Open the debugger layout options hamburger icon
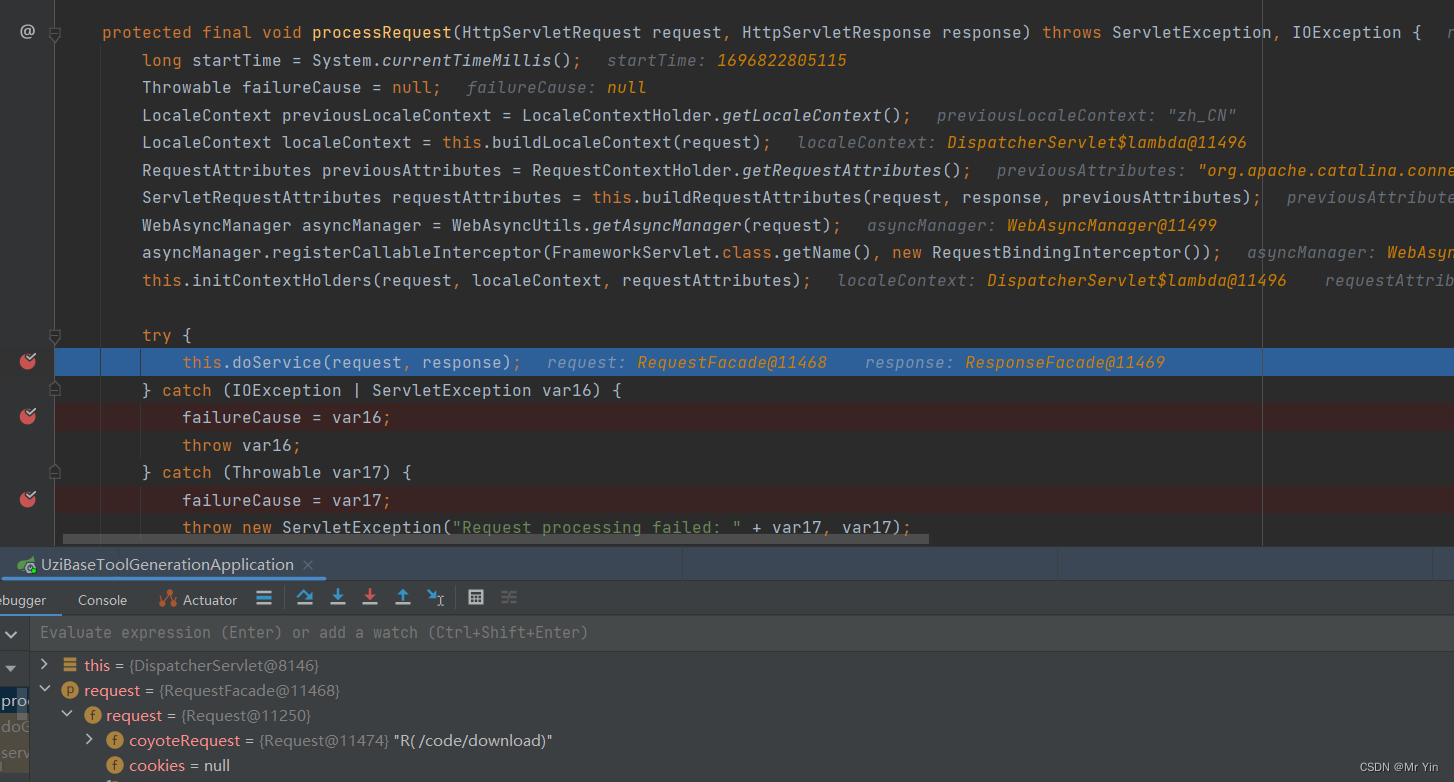The image size is (1454, 782). pyautogui.click(x=264, y=597)
